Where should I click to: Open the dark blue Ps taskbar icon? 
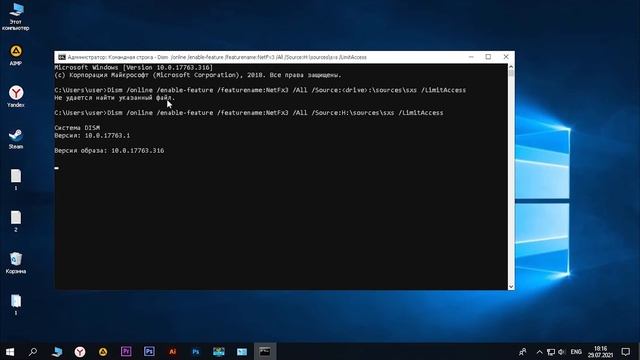coord(196,351)
